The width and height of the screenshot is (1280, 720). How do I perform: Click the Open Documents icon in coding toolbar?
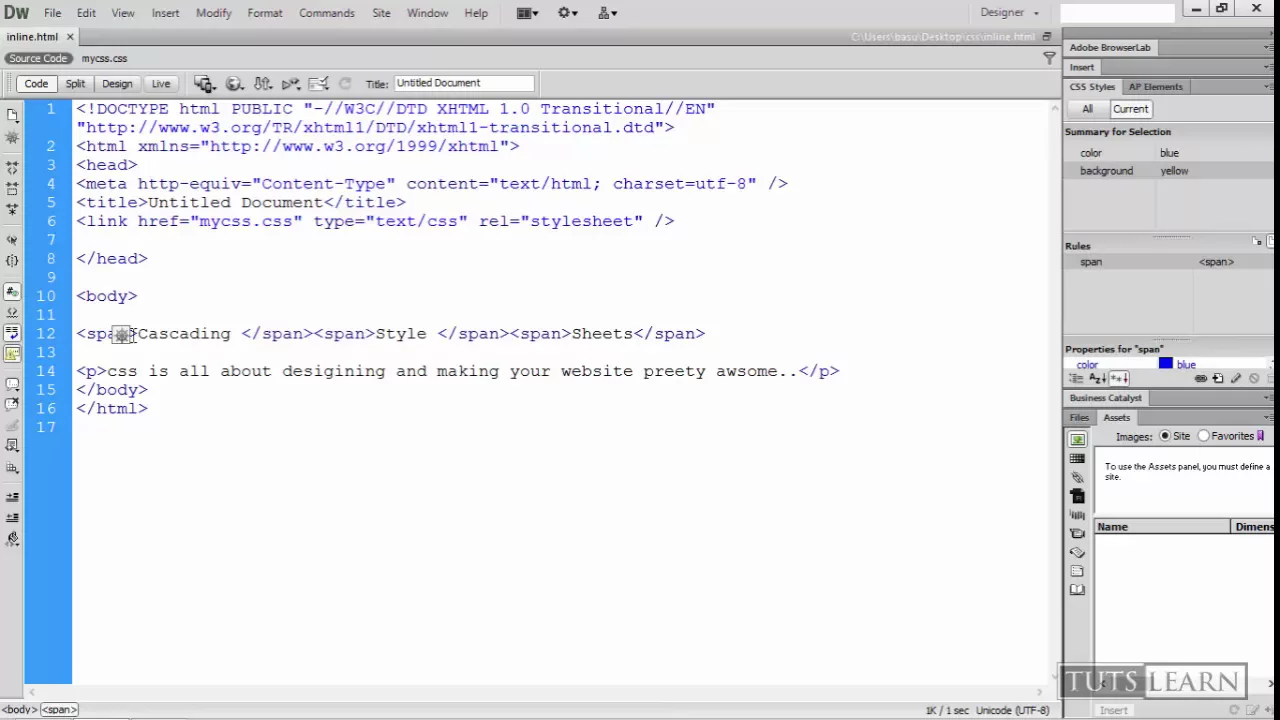tap(12, 116)
